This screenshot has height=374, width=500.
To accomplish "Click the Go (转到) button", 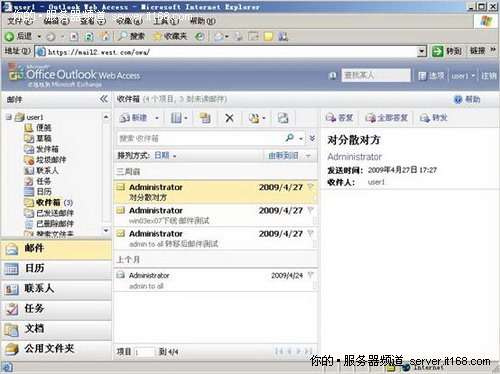I will click(x=447, y=51).
